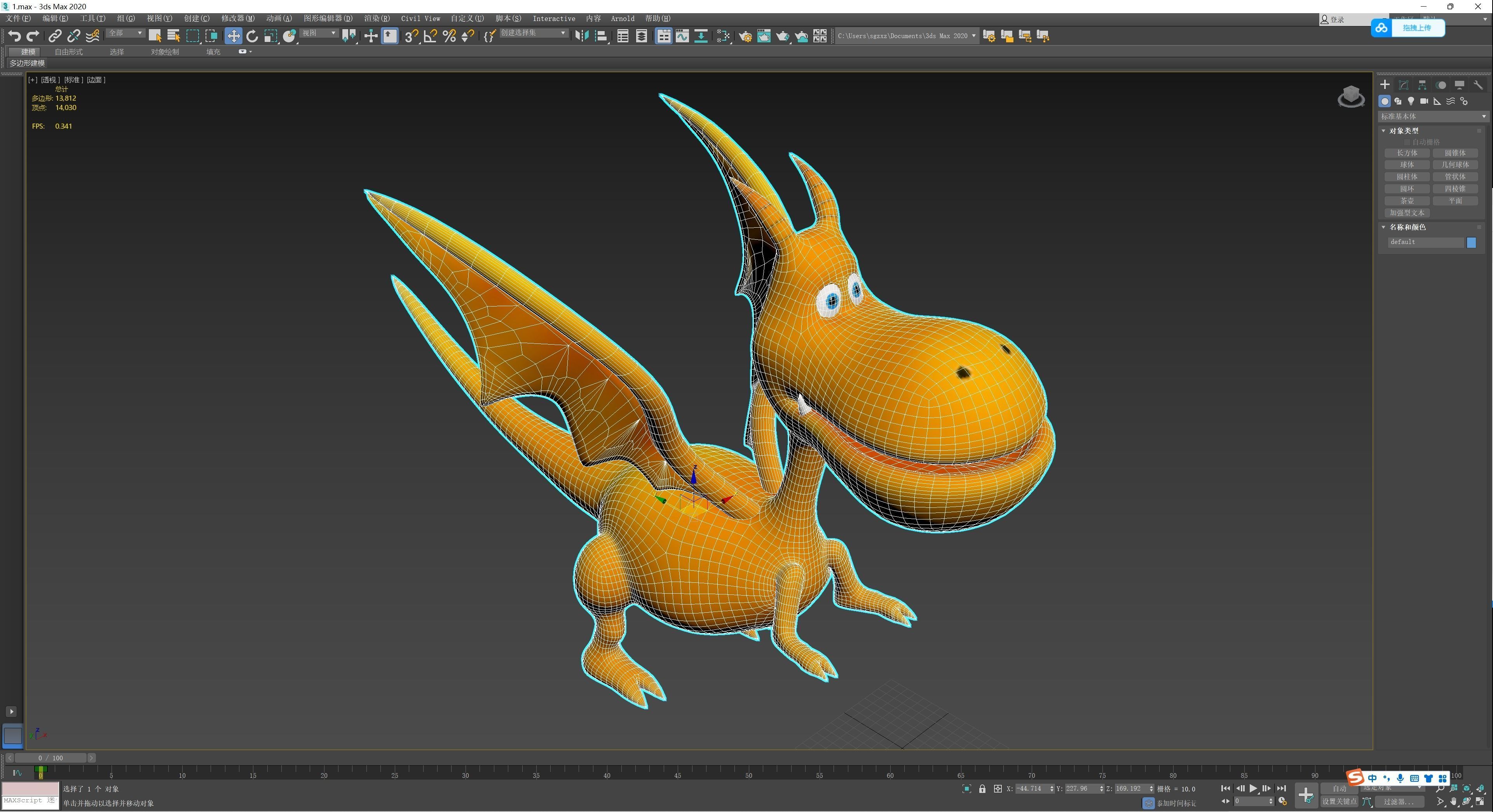This screenshot has width=1493, height=812.
Task: Switch to the 对象绘制 ribbon tab
Action: [165, 52]
